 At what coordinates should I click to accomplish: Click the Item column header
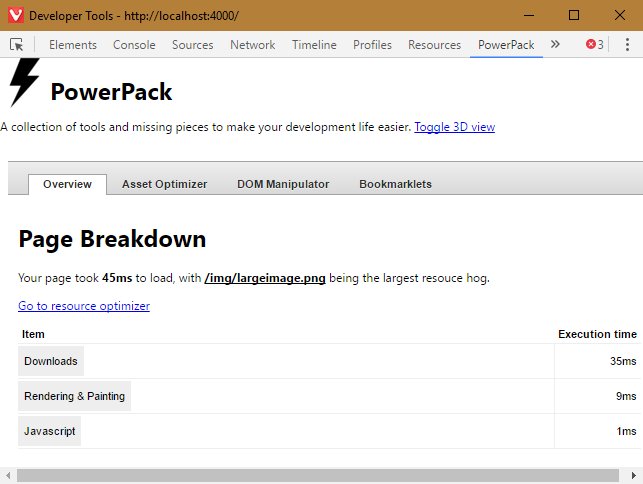(x=33, y=334)
